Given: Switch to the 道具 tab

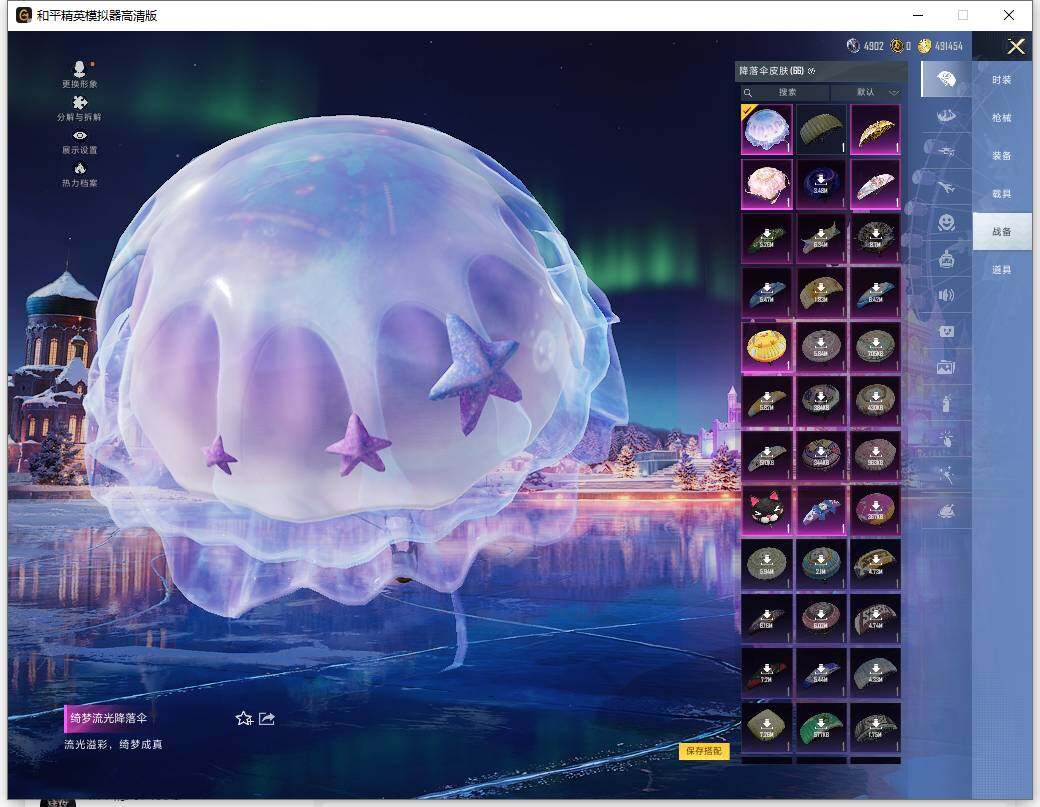Looking at the screenshot, I should click(x=1002, y=269).
